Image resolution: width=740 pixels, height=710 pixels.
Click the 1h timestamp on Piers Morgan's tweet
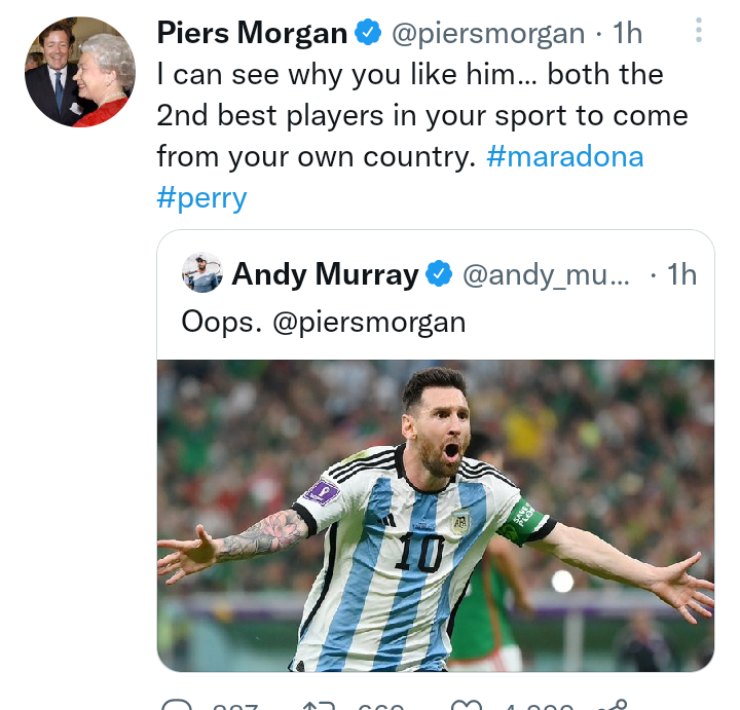[x=627, y=33]
